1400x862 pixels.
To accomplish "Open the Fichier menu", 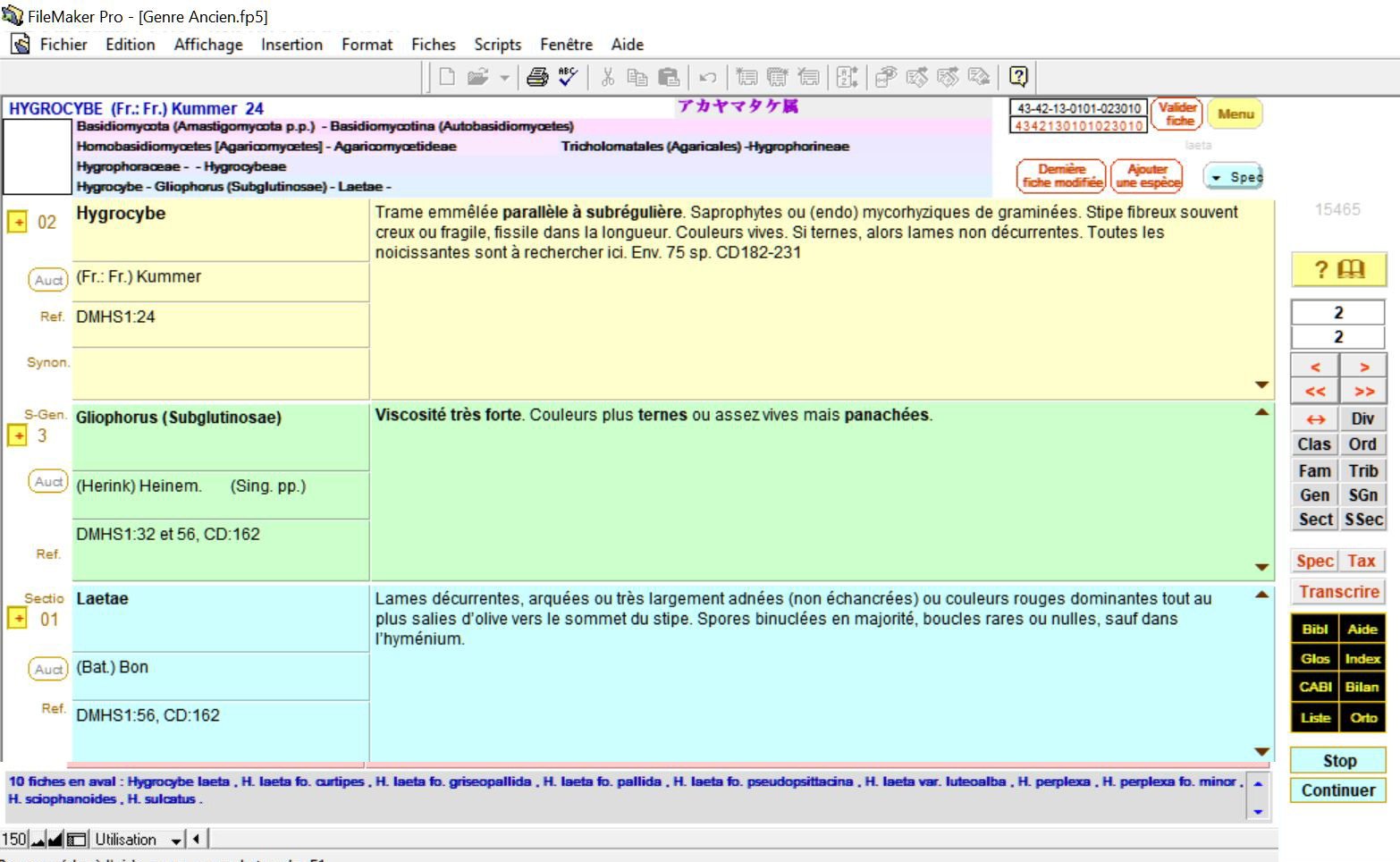I will pos(63,45).
